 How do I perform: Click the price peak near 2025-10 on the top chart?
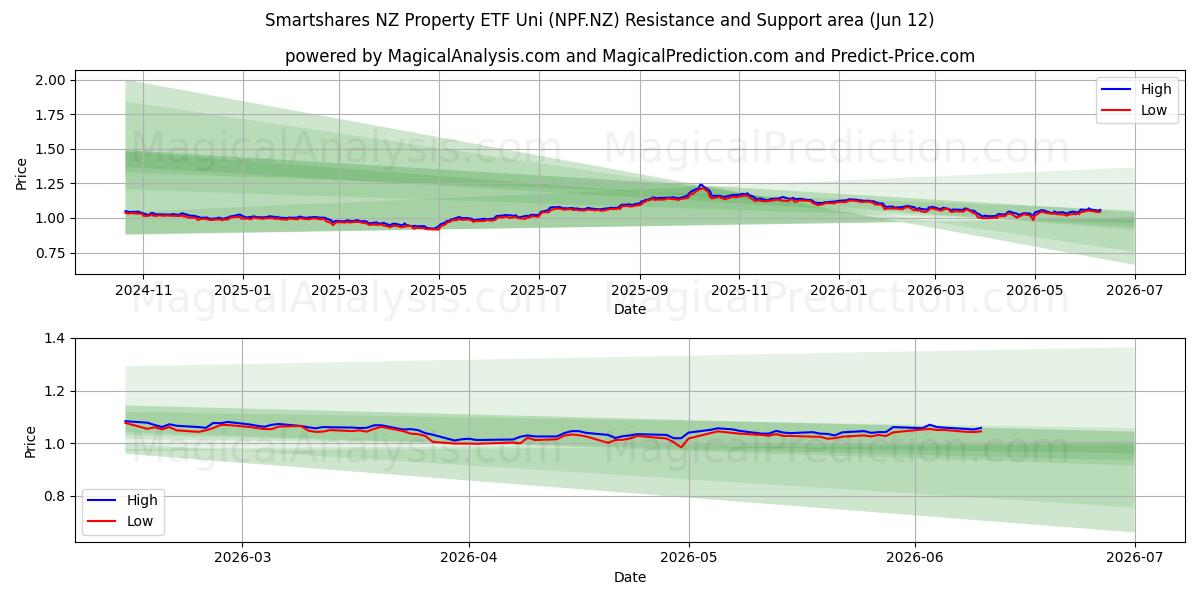(701, 186)
